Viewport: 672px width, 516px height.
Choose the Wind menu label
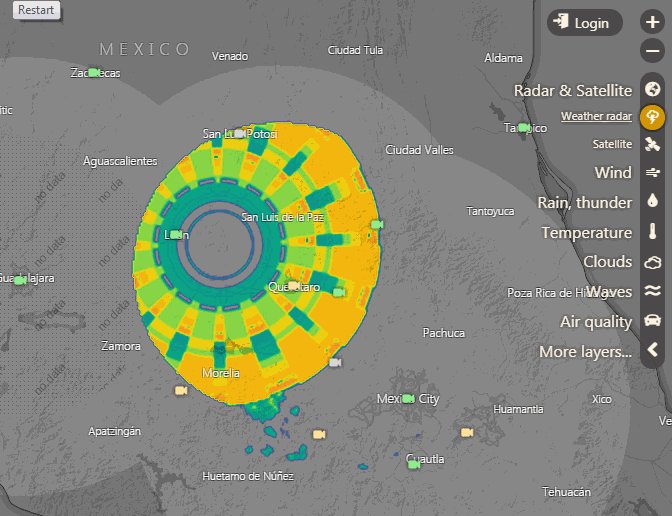613,173
